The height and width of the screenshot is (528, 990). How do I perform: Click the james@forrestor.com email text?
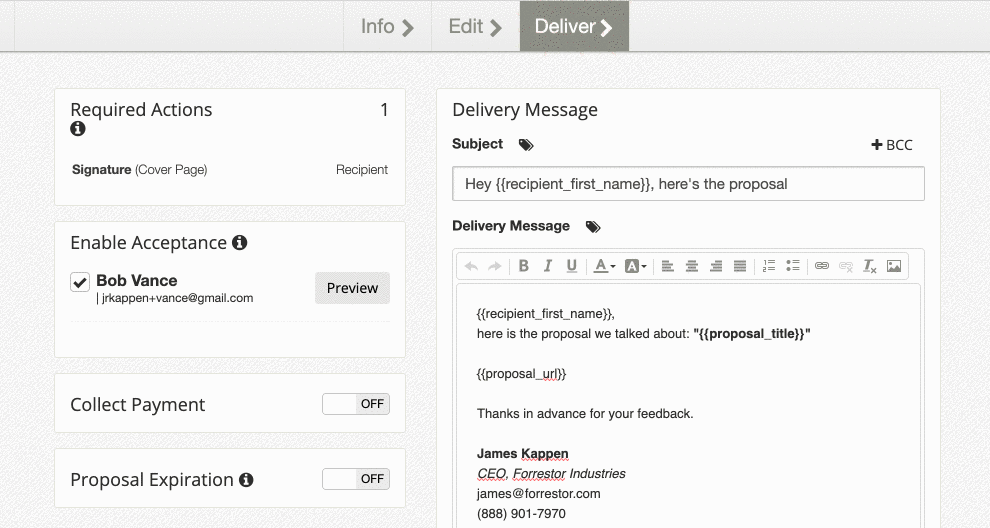pyautogui.click(x=539, y=494)
